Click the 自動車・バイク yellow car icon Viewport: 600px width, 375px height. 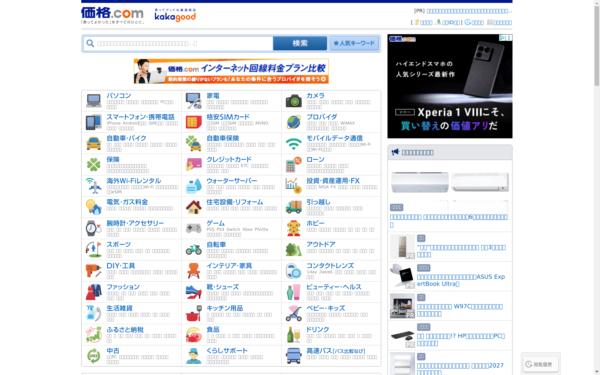94,143
